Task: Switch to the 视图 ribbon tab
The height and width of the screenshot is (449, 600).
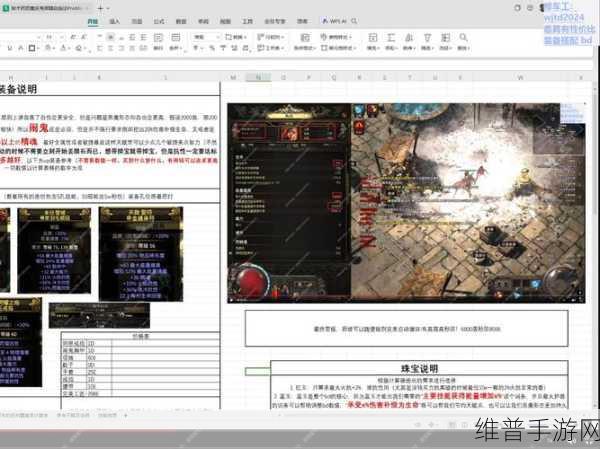Action: 225,21
